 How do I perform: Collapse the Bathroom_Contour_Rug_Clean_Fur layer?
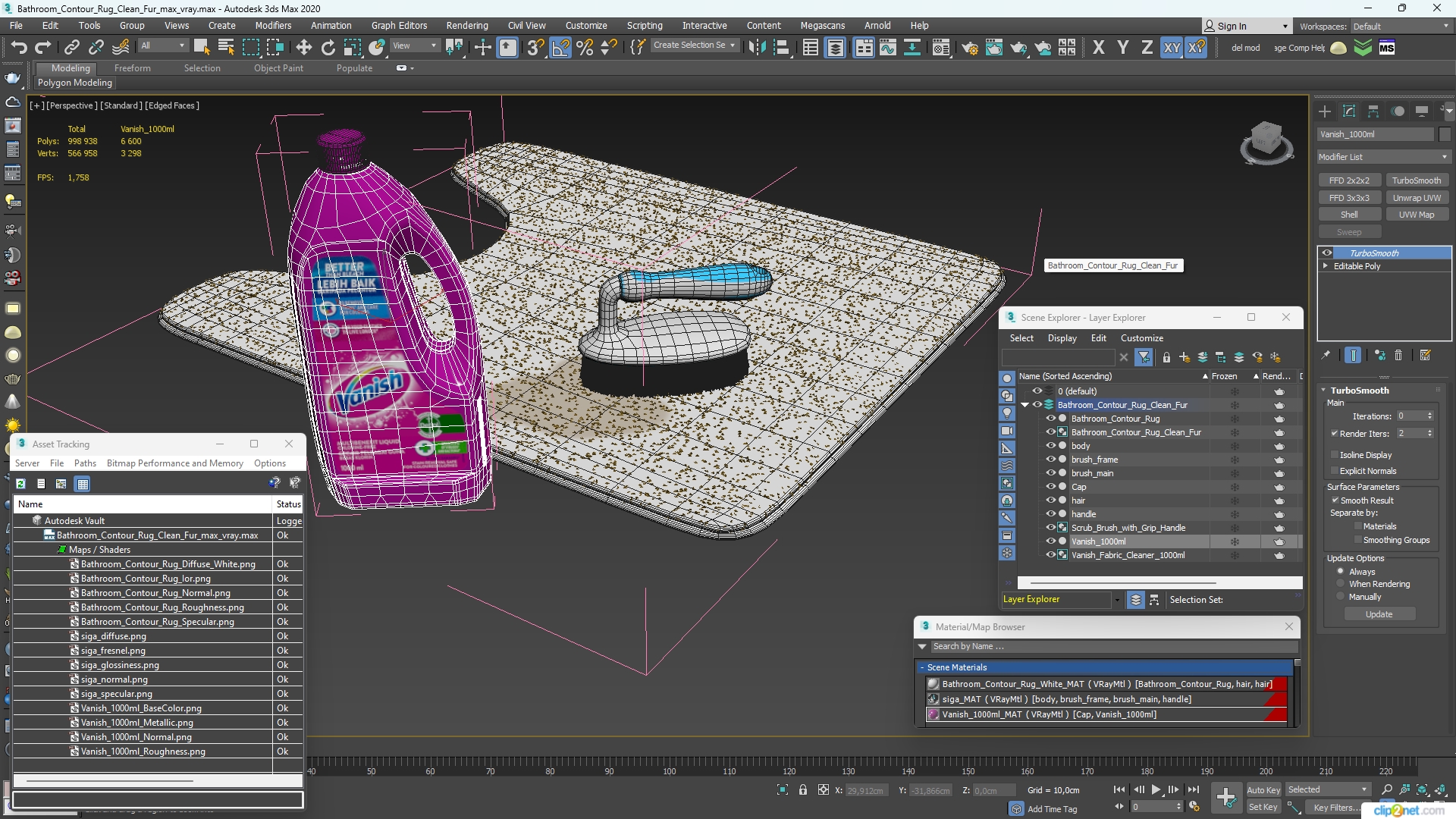pyautogui.click(x=1025, y=405)
